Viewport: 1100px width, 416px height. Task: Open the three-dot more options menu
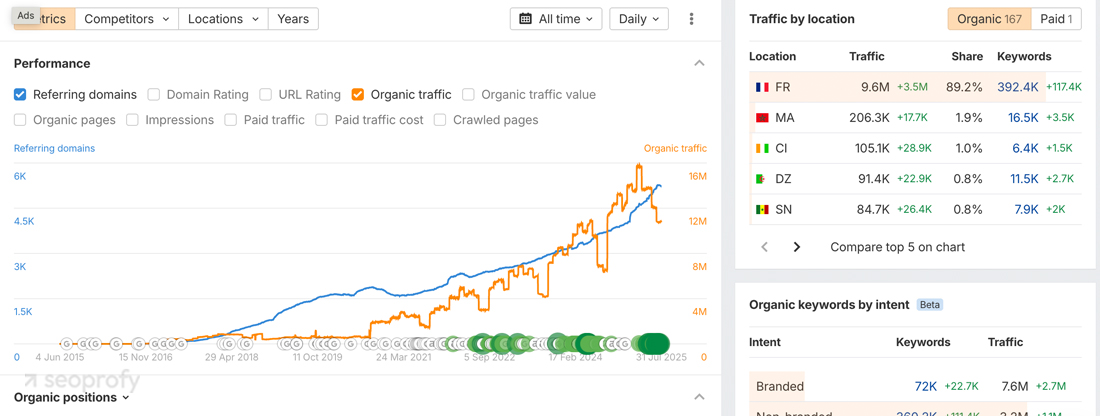pos(692,19)
